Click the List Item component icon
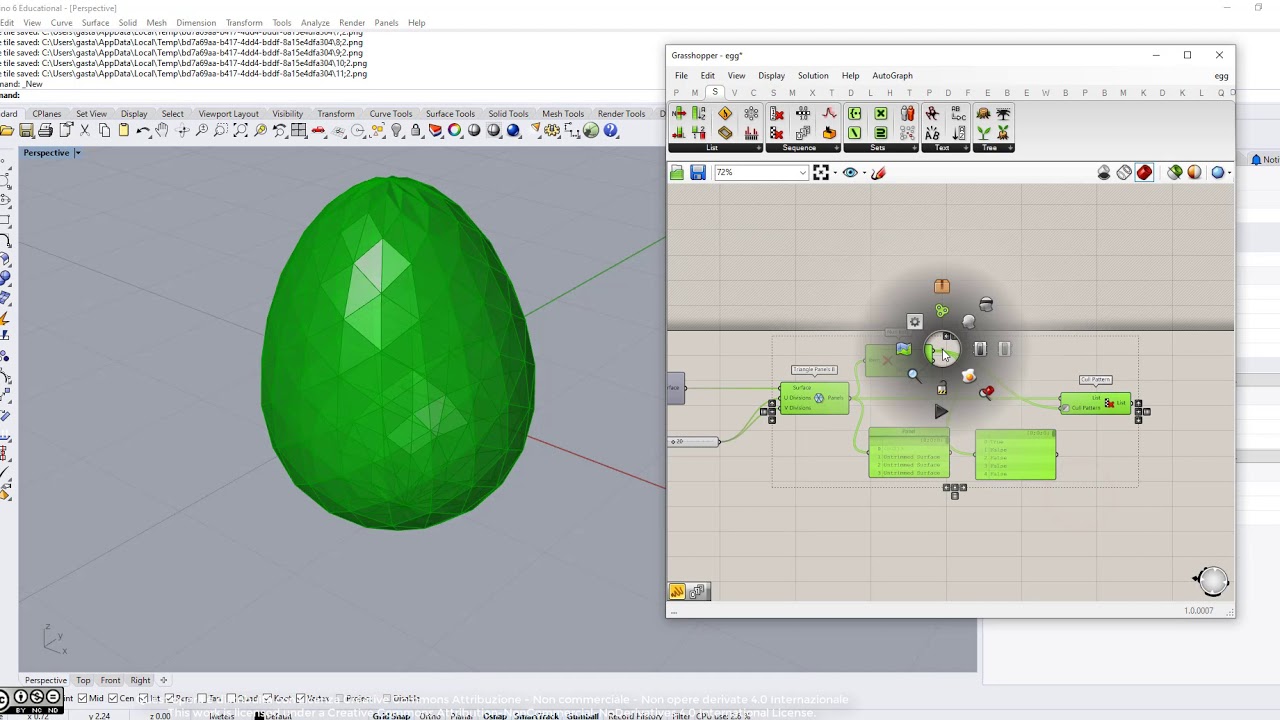Screen dimensions: 1280x720 pyautogui.click(x=679, y=113)
